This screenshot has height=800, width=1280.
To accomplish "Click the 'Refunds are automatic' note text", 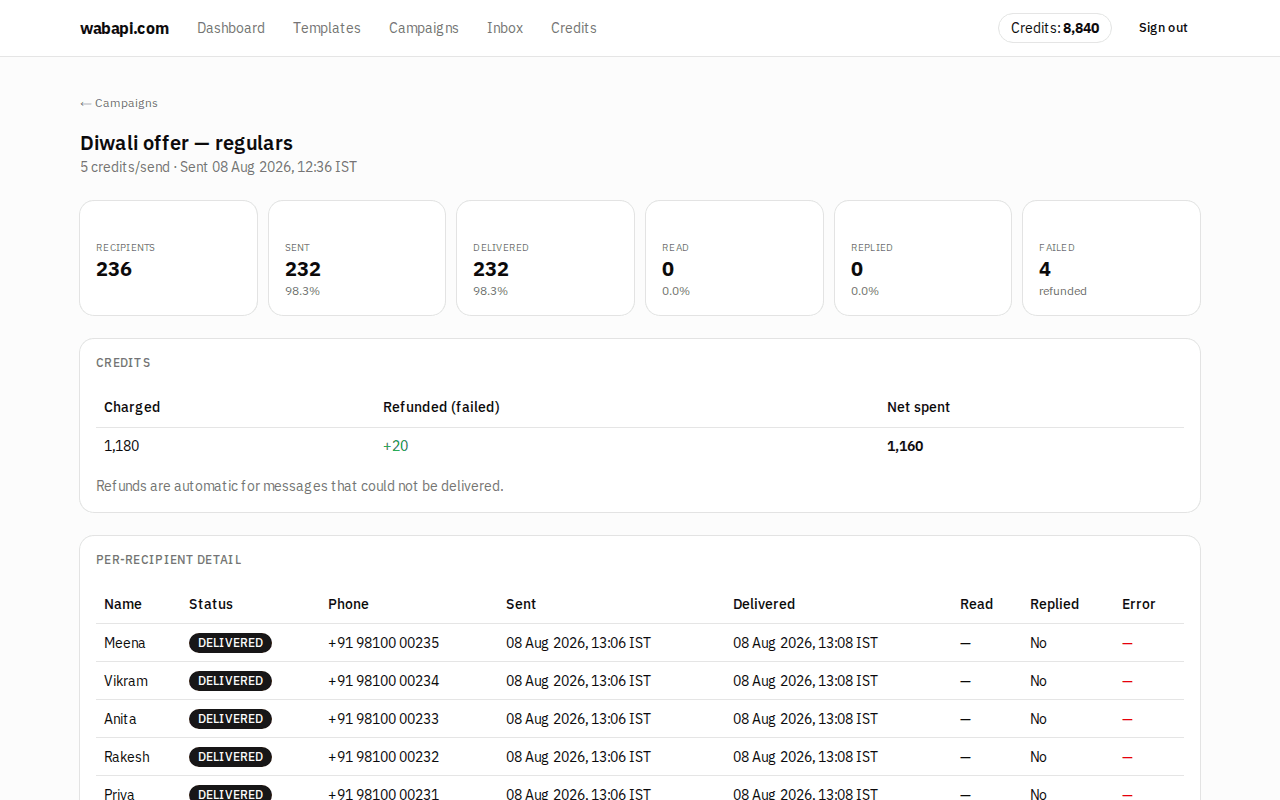I will point(300,486).
